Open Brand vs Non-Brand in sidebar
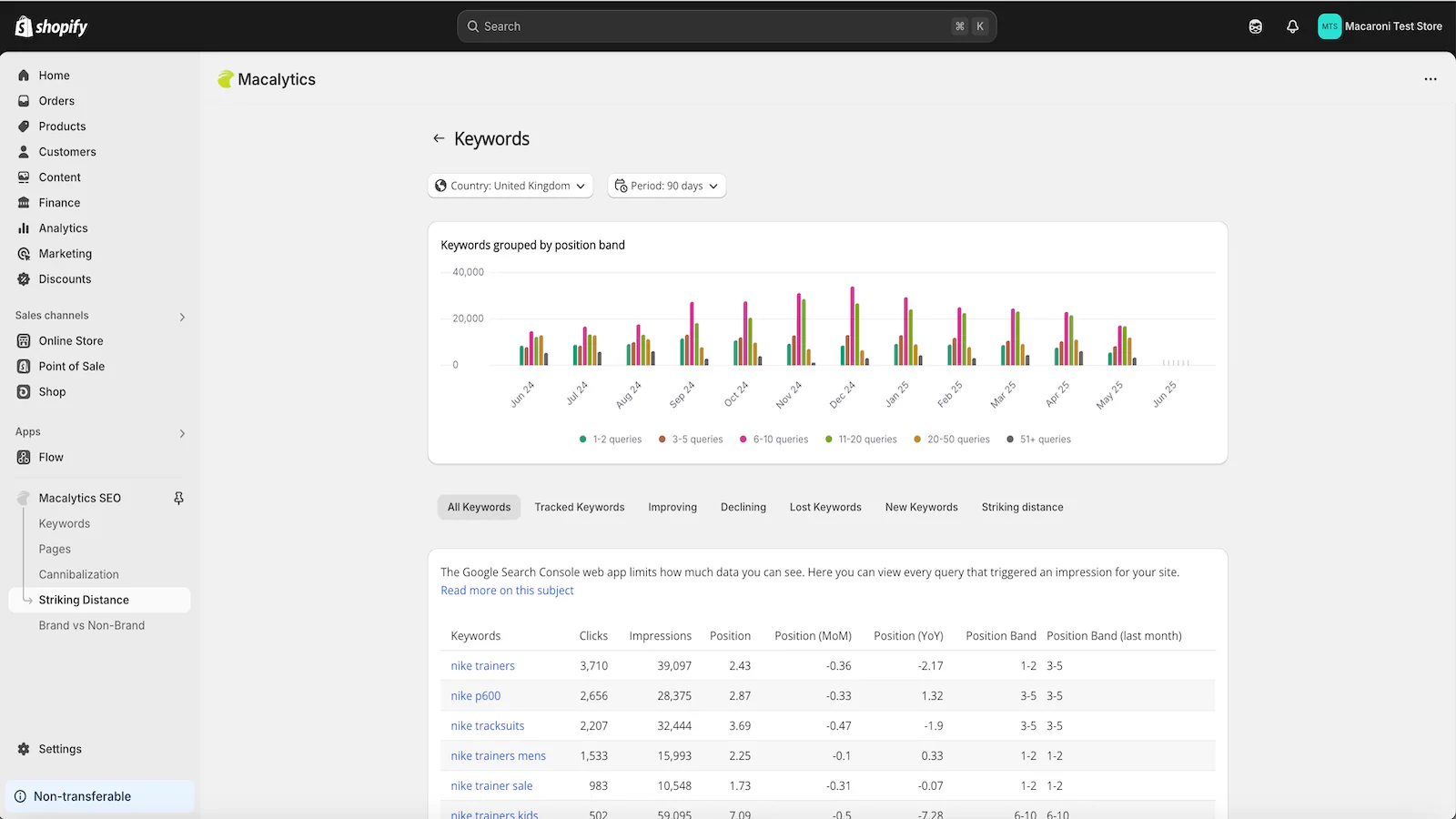Viewport: 1456px width, 819px height. coord(91,625)
